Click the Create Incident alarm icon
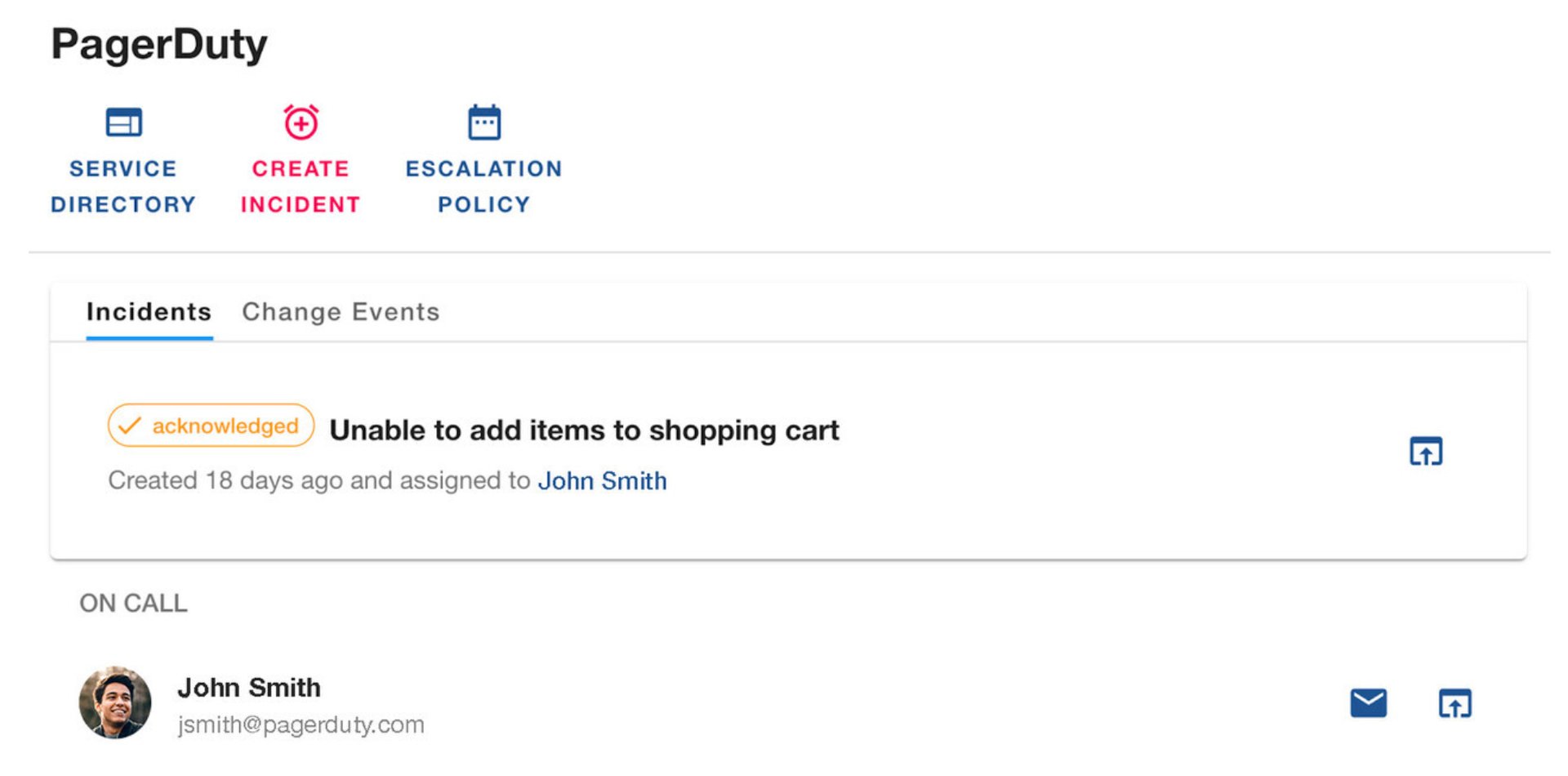 click(x=301, y=123)
